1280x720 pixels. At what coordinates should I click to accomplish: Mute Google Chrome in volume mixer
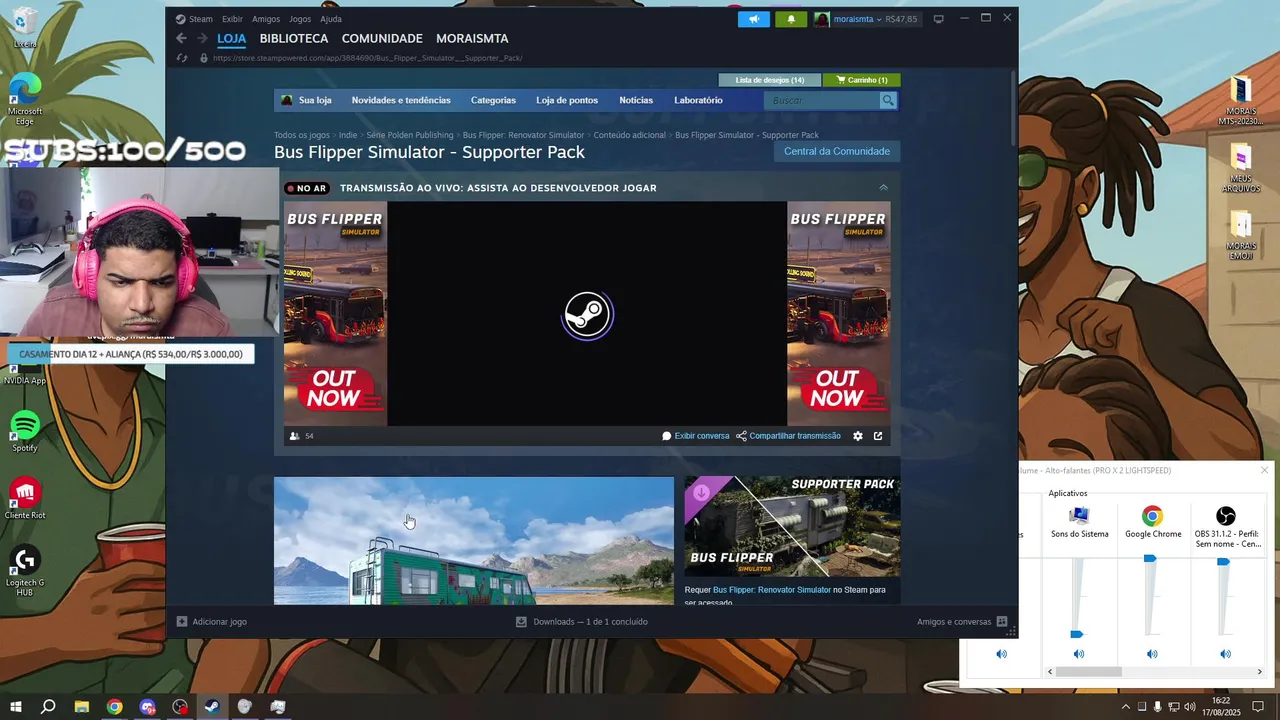coord(1152,654)
